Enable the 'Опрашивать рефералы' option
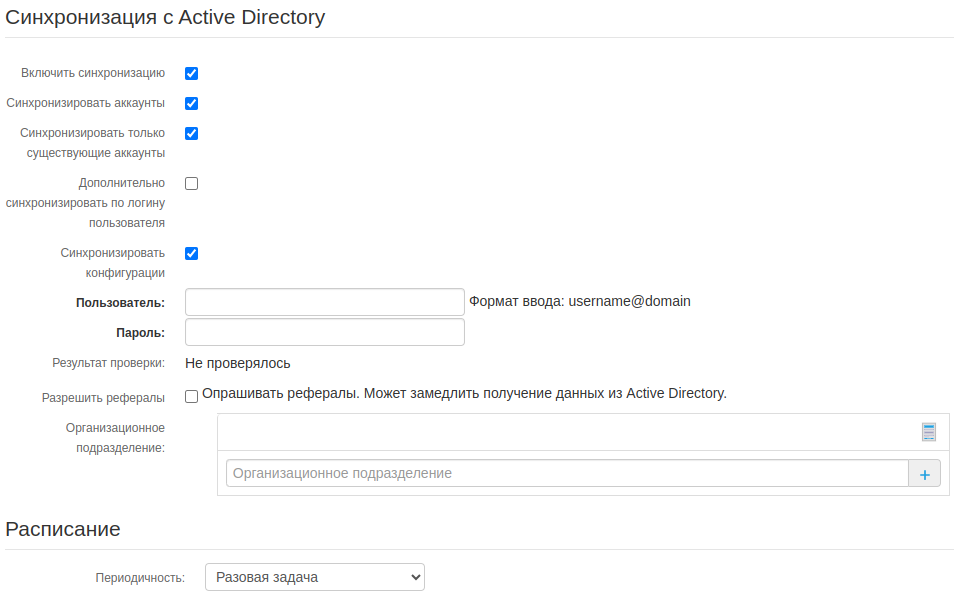954x595 pixels. (x=191, y=396)
